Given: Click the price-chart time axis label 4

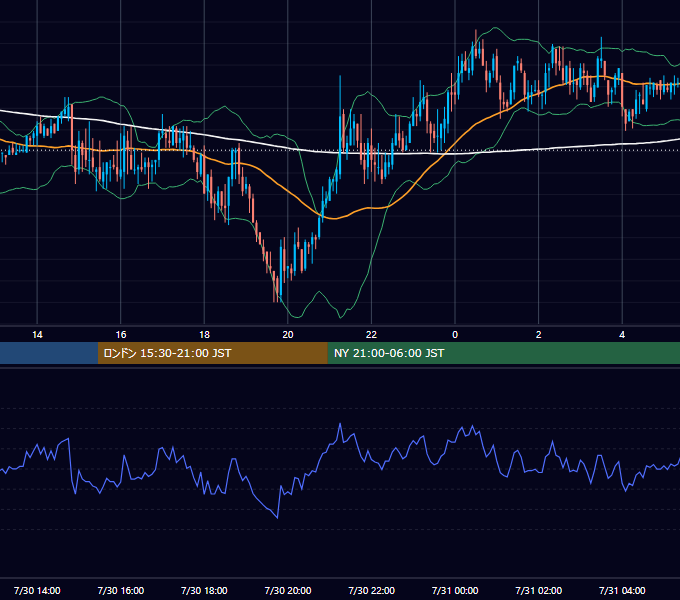Looking at the screenshot, I should tap(622, 335).
